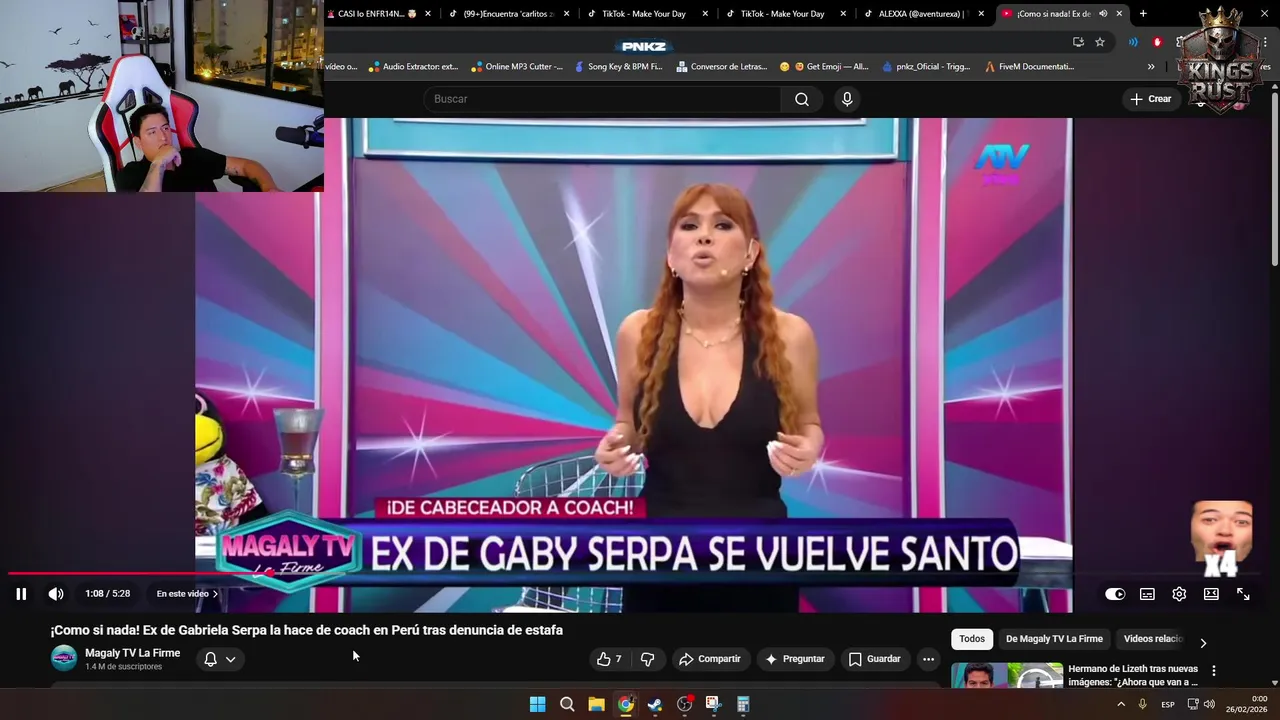The width and height of the screenshot is (1280, 720).
Task: Bookmark this page with star icon
Action: 1100,42
